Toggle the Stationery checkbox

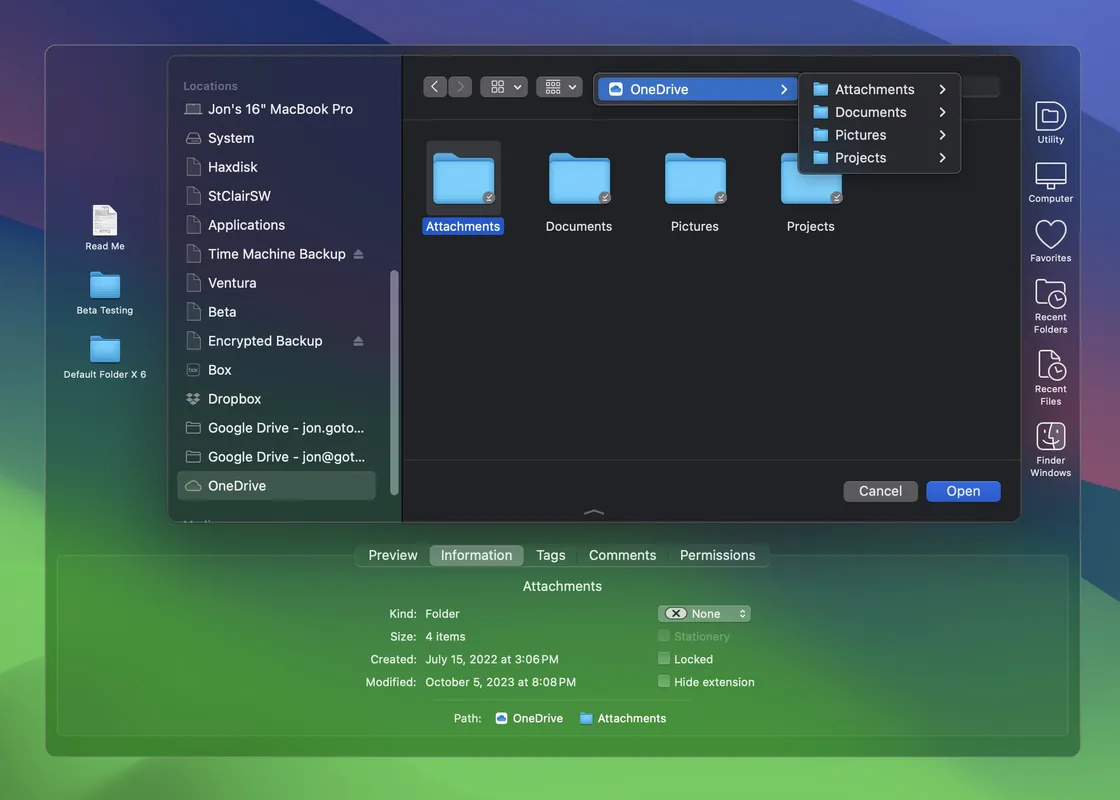coord(662,635)
